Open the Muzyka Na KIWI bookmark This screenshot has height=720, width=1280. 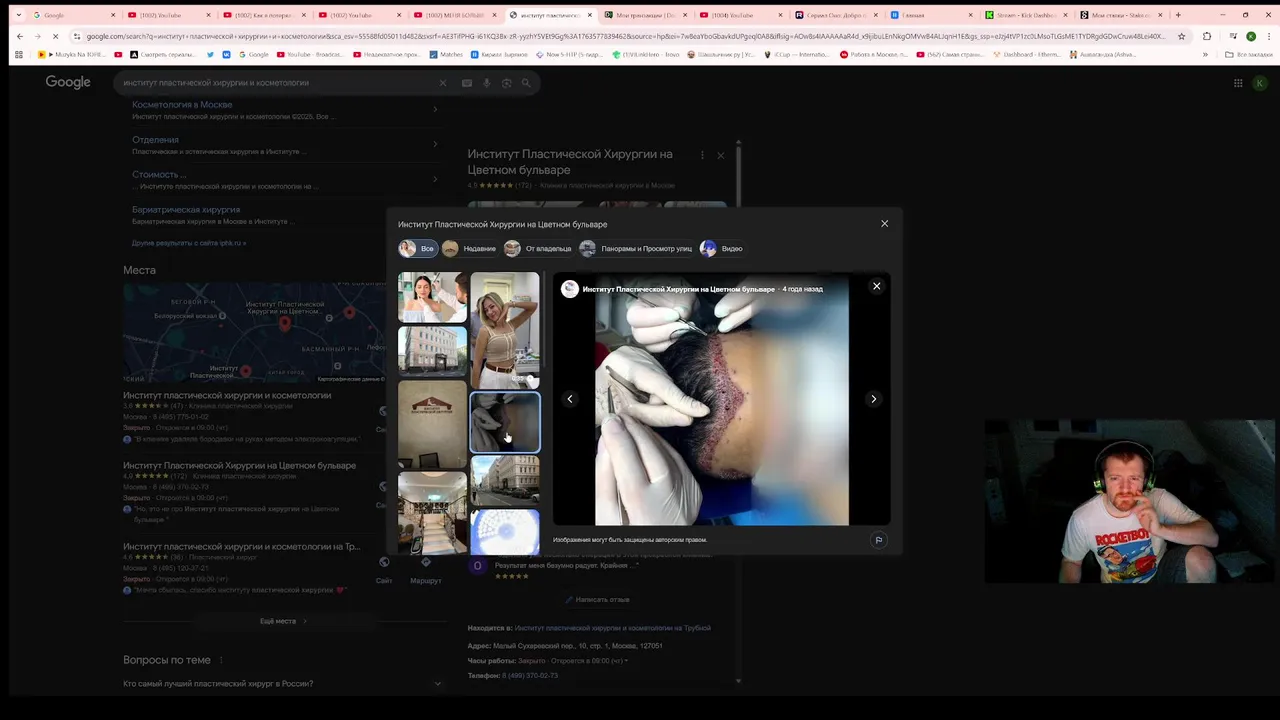click(x=72, y=54)
